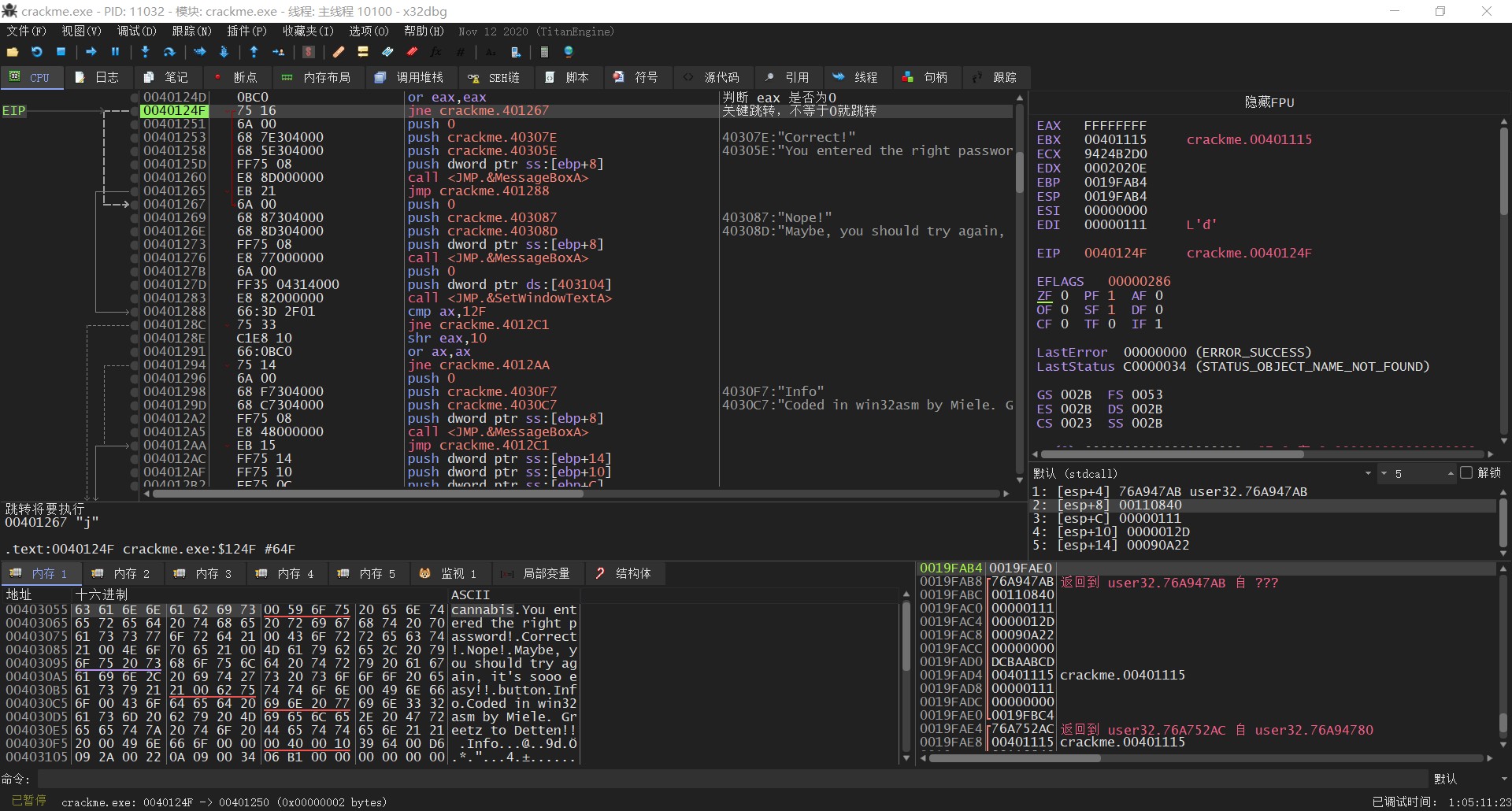The width and height of the screenshot is (1512, 811).
Task: Click the open file folder icon
Action: 13,52
